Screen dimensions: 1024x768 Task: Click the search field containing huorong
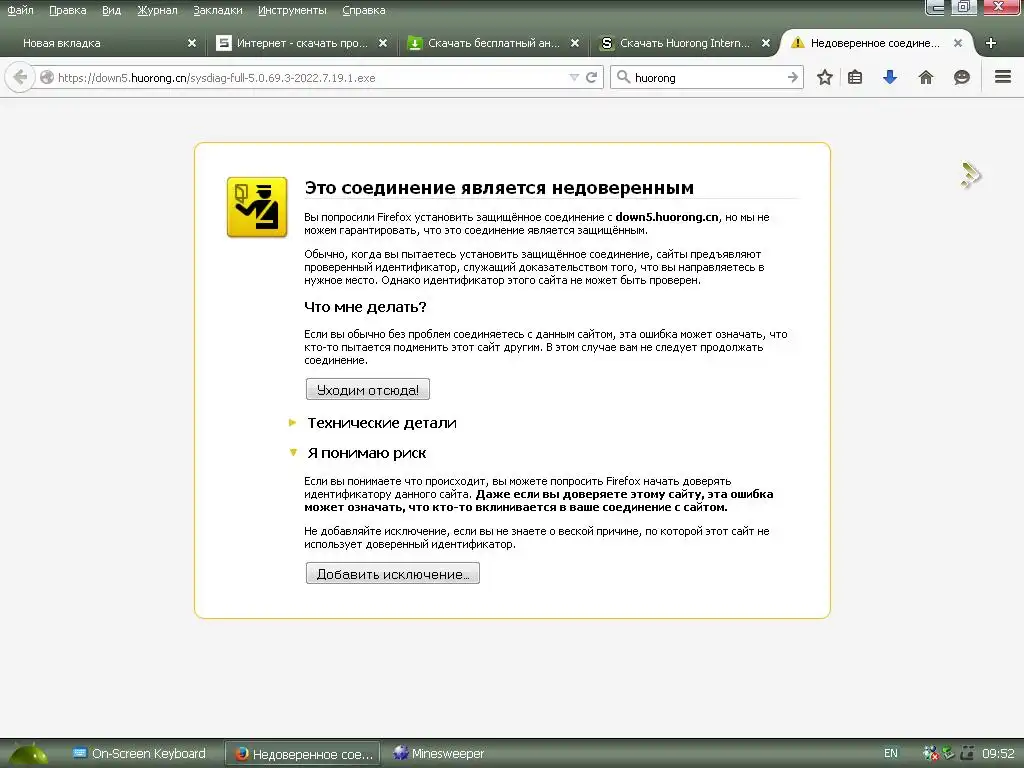pos(709,78)
